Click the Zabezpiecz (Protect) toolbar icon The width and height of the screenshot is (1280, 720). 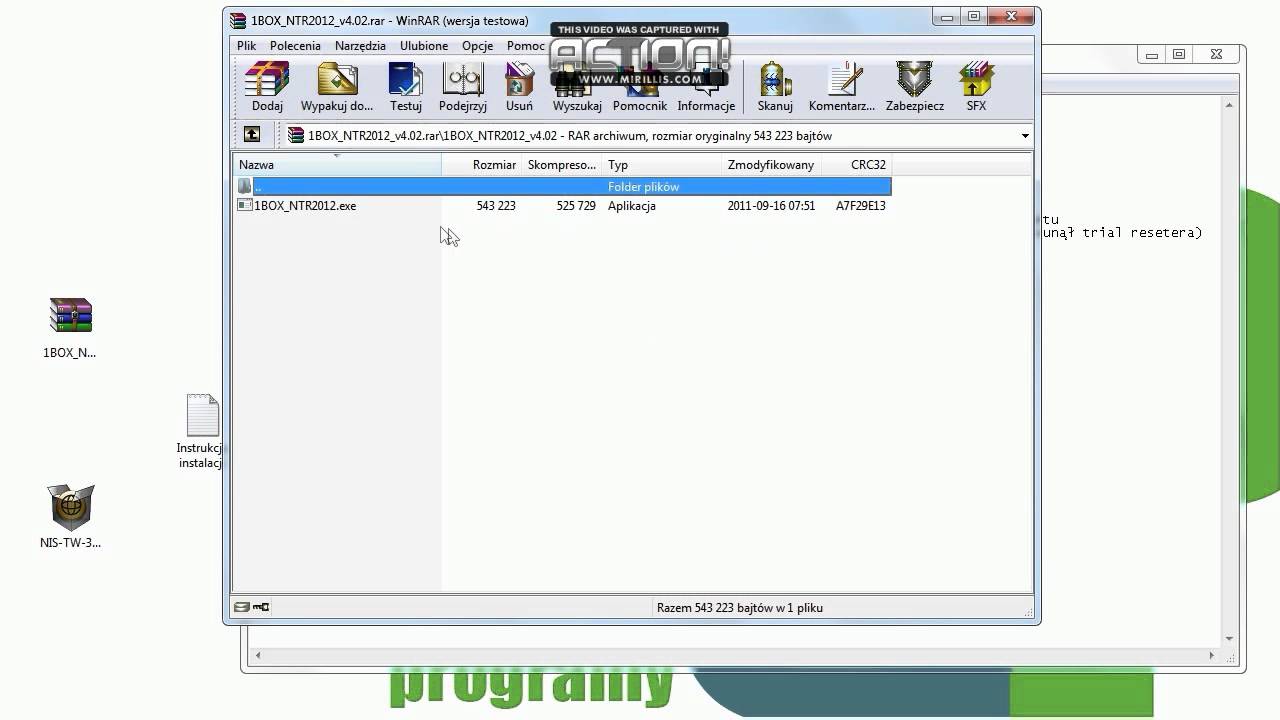pos(914,87)
